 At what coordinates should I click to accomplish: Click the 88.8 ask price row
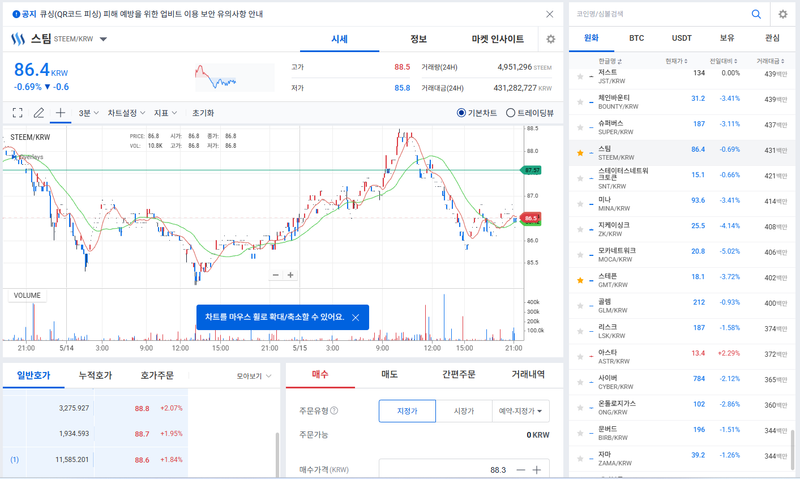(95, 408)
